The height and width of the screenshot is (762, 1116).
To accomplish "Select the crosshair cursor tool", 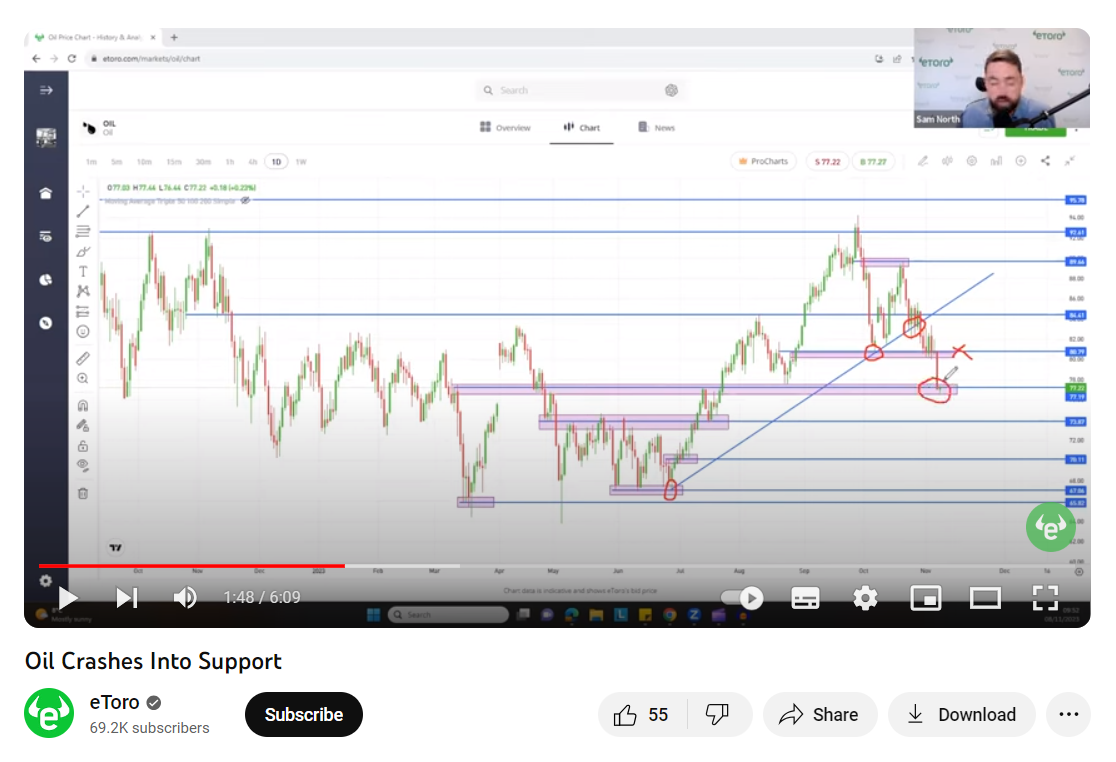I will coord(83,191).
